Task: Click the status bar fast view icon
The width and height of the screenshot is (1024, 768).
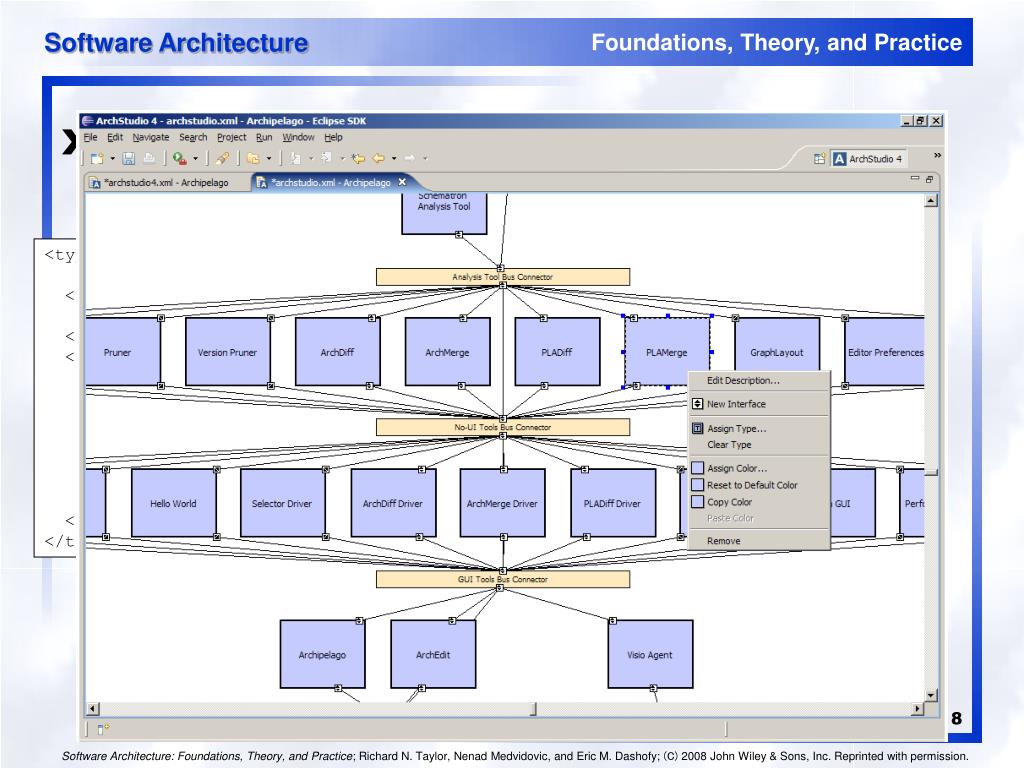Action: point(103,728)
